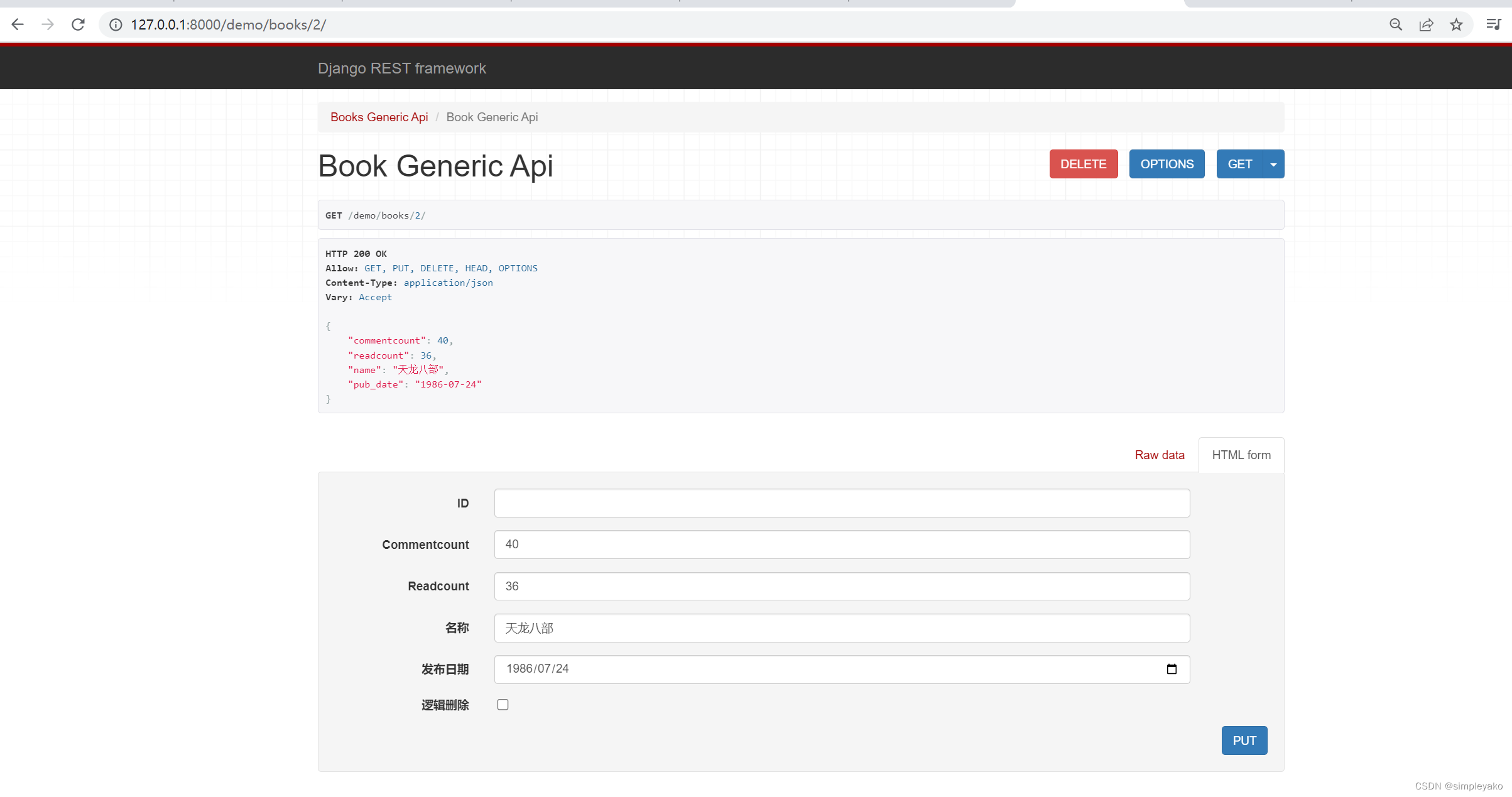Click the site info icon in address bar

tap(114, 24)
